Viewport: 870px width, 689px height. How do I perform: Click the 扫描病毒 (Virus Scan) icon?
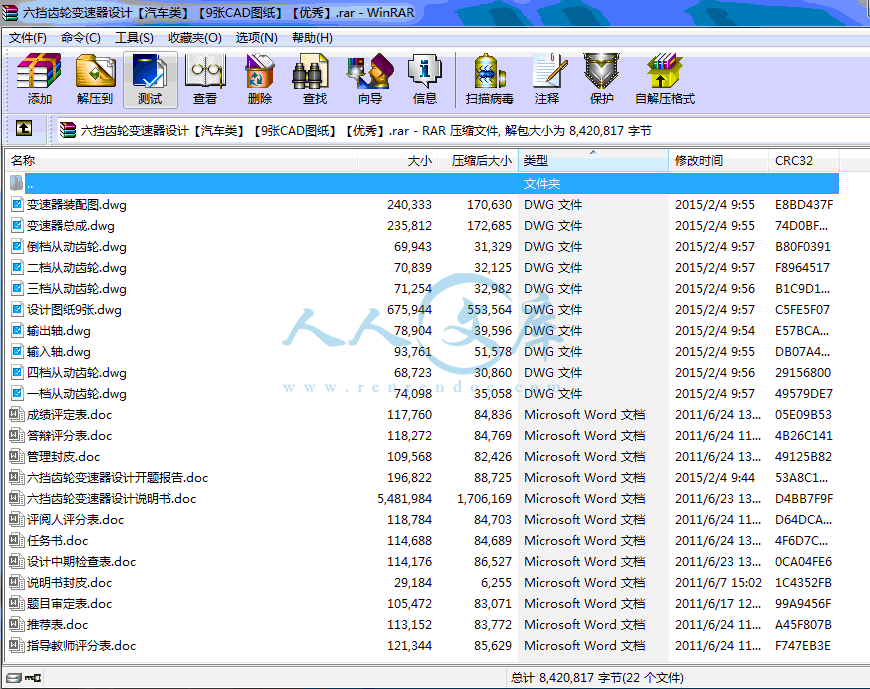[489, 71]
